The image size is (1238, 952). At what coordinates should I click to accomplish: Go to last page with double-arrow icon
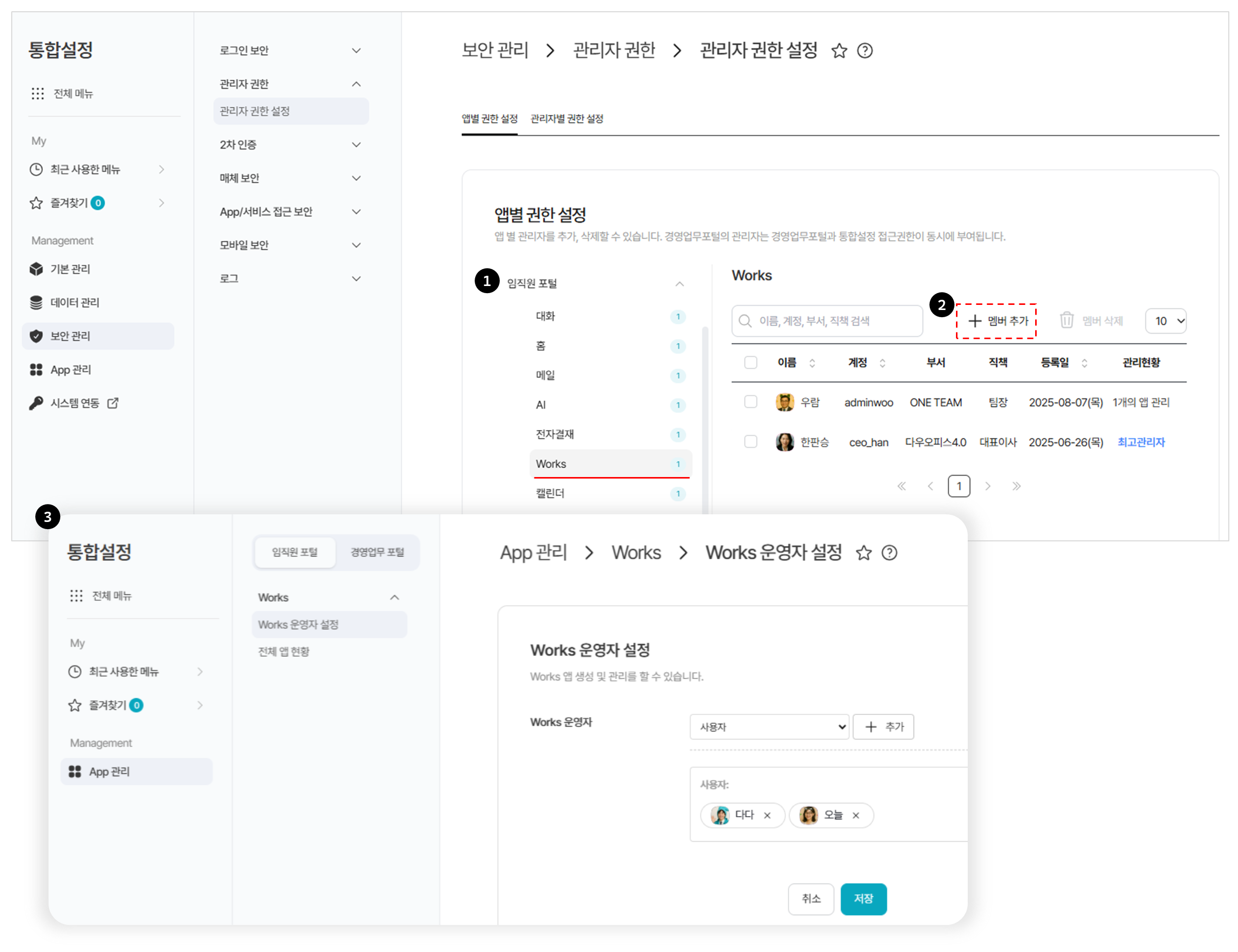[1016, 486]
